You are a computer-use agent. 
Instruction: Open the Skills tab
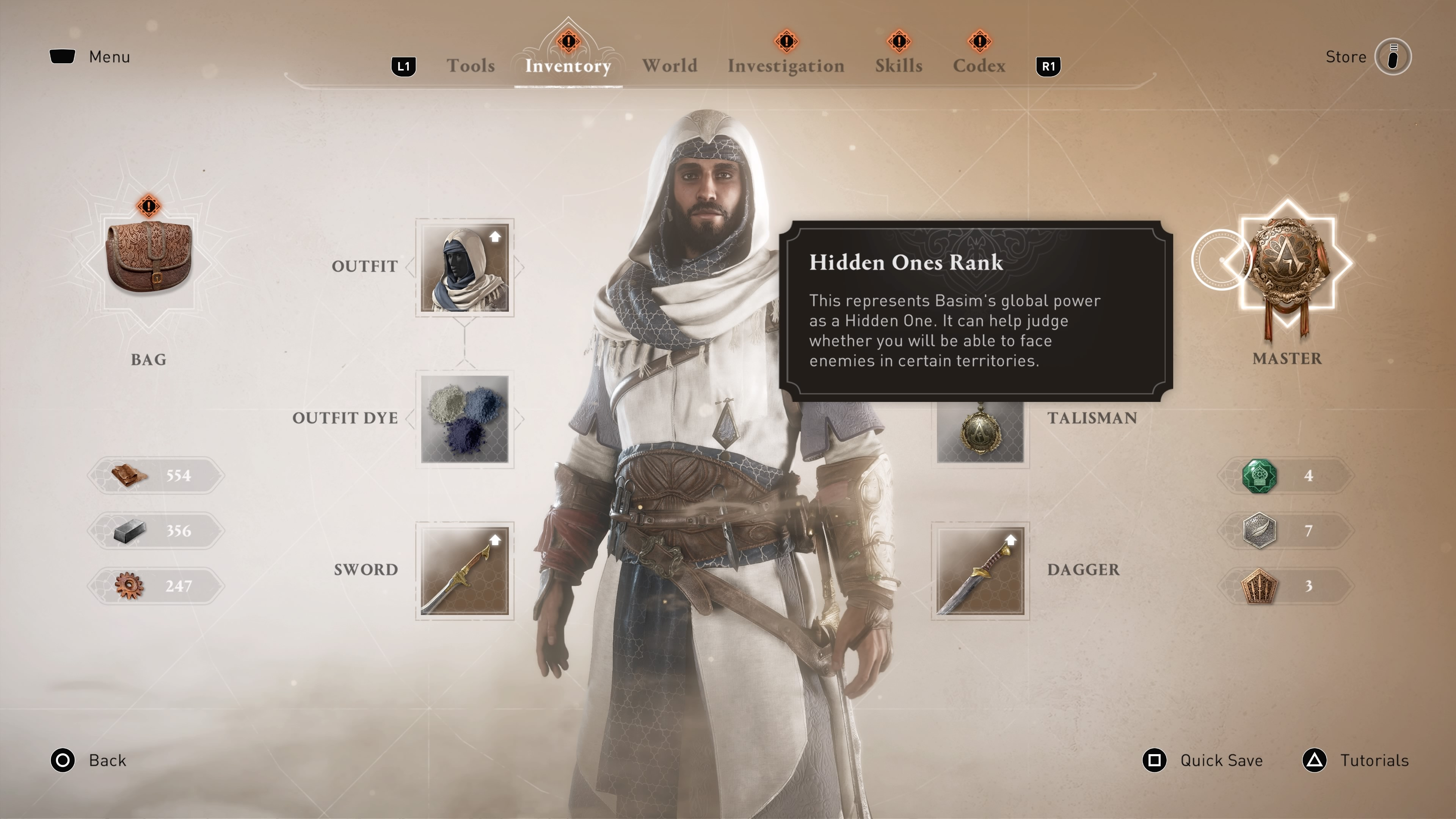898,65
